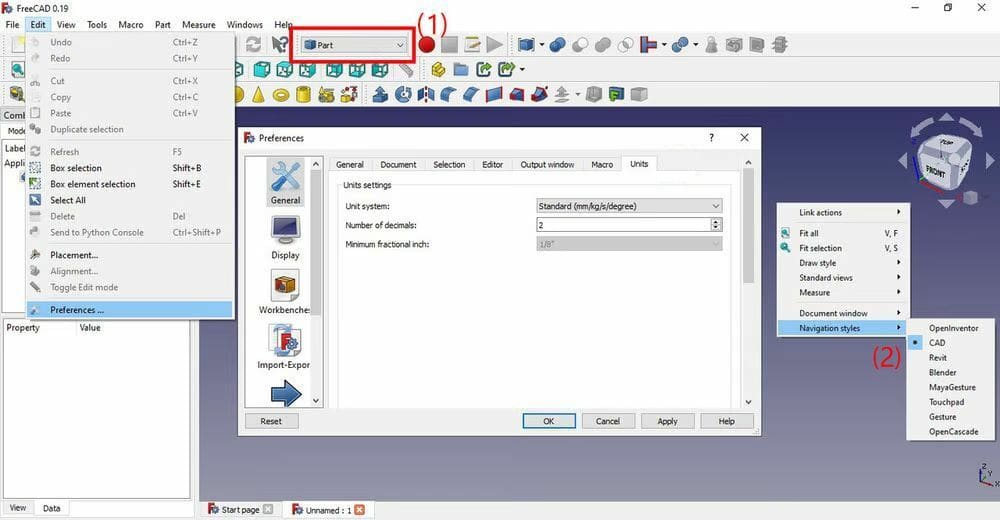1000x520 pixels.
Task: Click the Cross-sections icon
Action: click(779, 45)
